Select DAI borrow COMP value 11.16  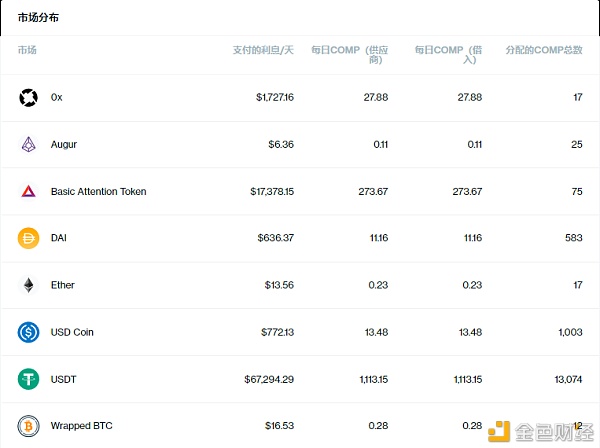pos(473,238)
